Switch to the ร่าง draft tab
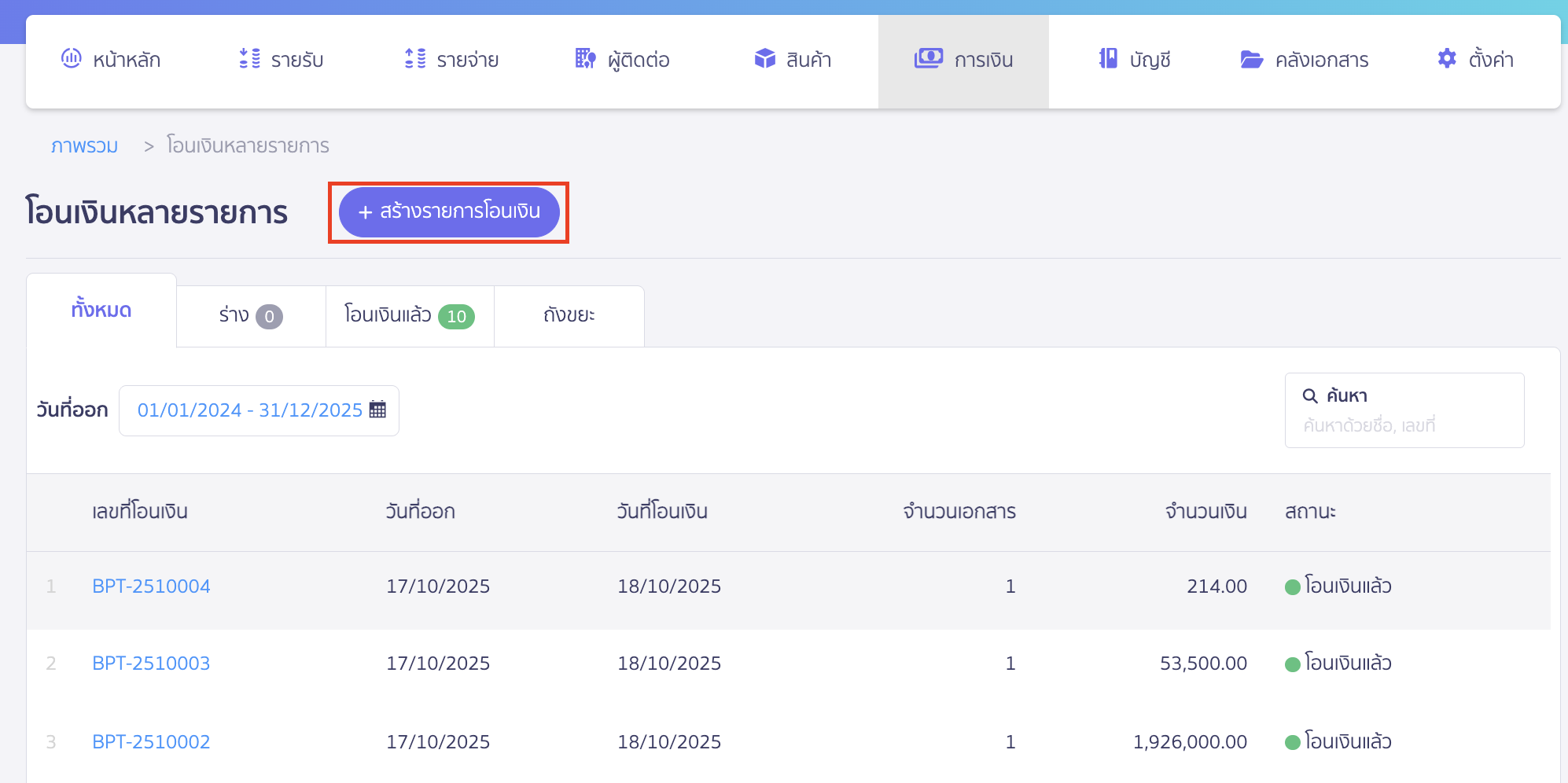The height and width of the screenshot is (783, 1568). [250, 316]
